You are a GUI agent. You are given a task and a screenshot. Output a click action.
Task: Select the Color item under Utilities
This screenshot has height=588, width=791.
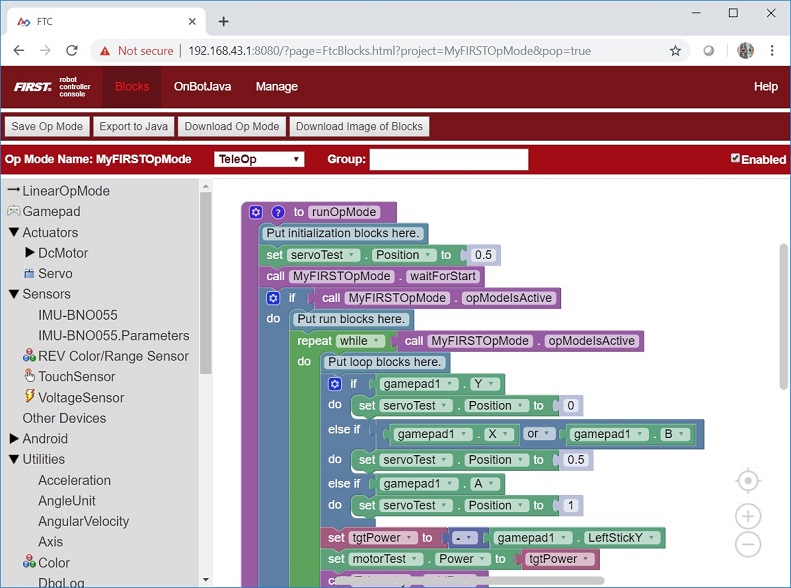point(54,563)
